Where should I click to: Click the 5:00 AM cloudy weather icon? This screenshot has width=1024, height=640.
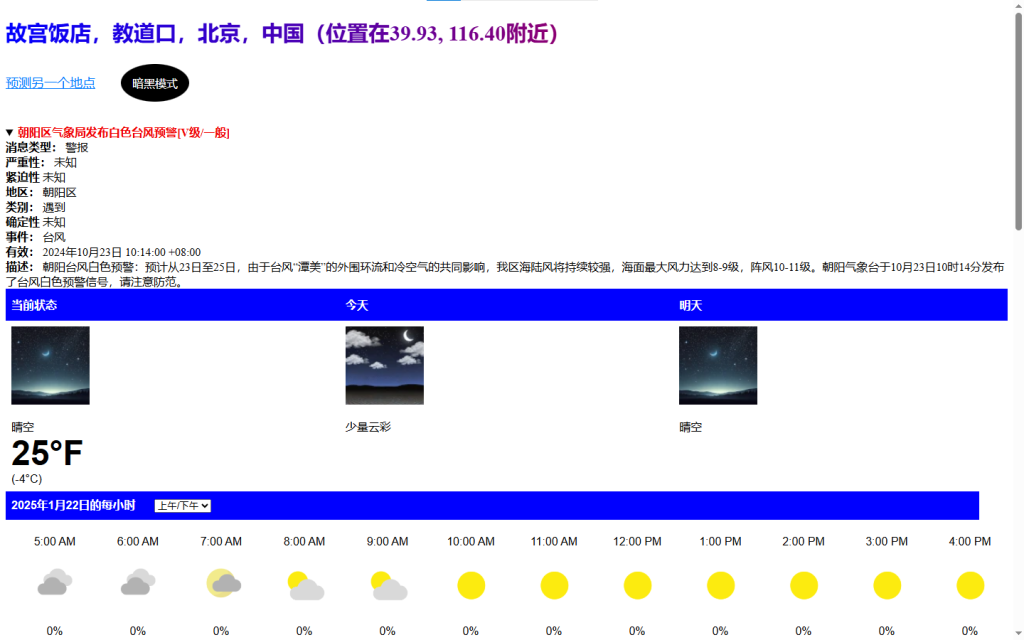(55, 583)
